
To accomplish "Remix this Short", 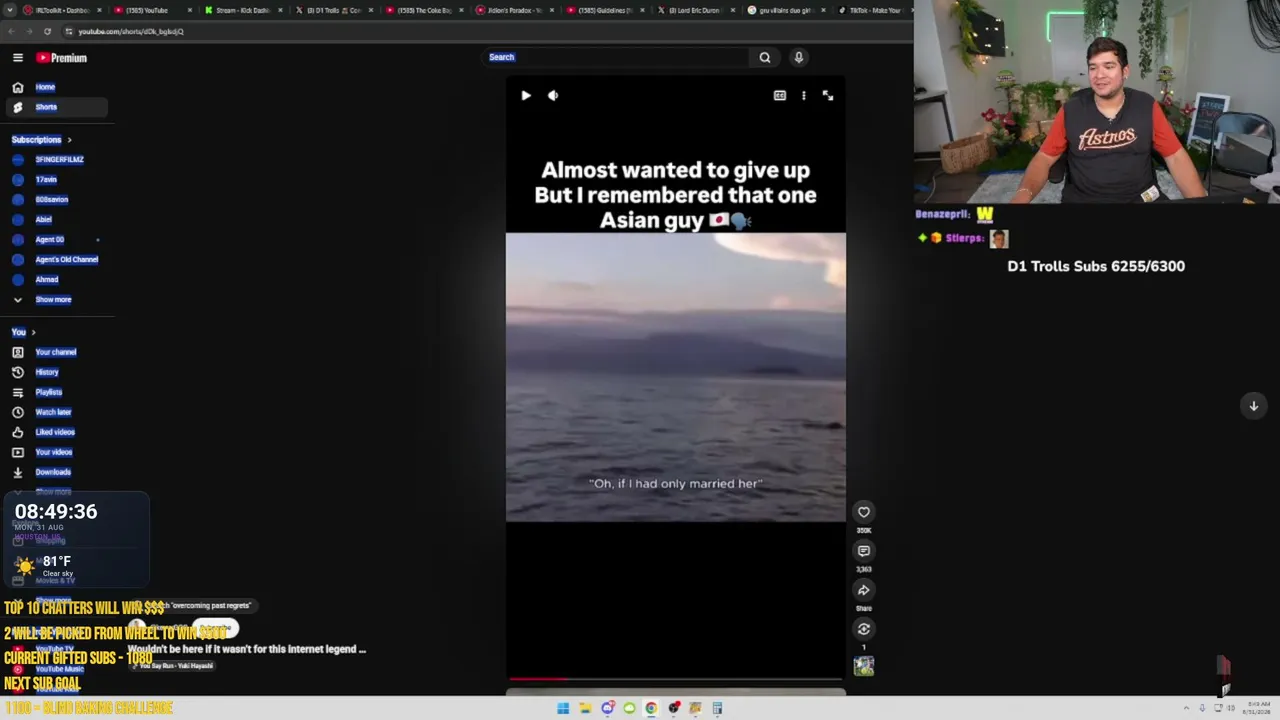I will (x=864, y=629).
